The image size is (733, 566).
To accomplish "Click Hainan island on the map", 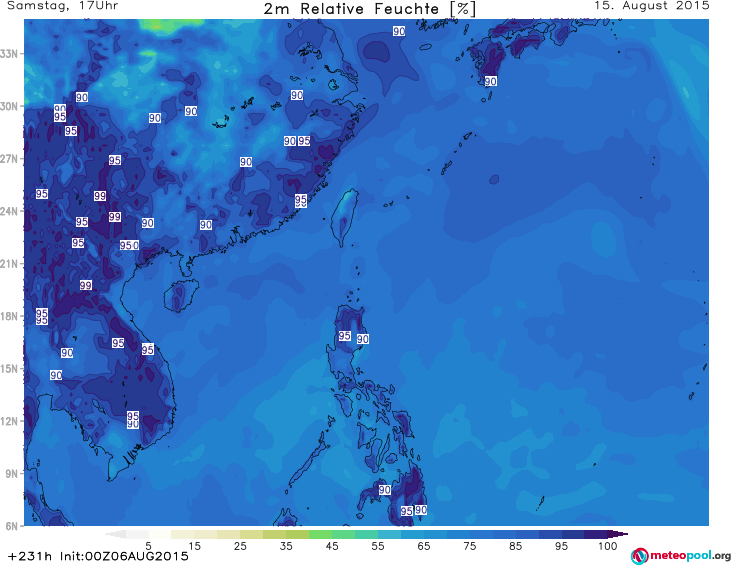I will (181, 296).
